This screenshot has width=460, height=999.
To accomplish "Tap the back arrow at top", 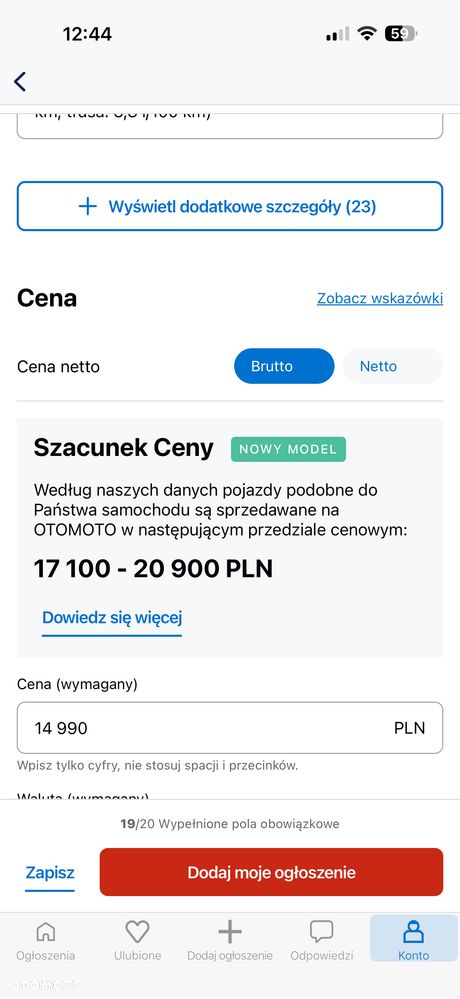I will coord(20,82).
